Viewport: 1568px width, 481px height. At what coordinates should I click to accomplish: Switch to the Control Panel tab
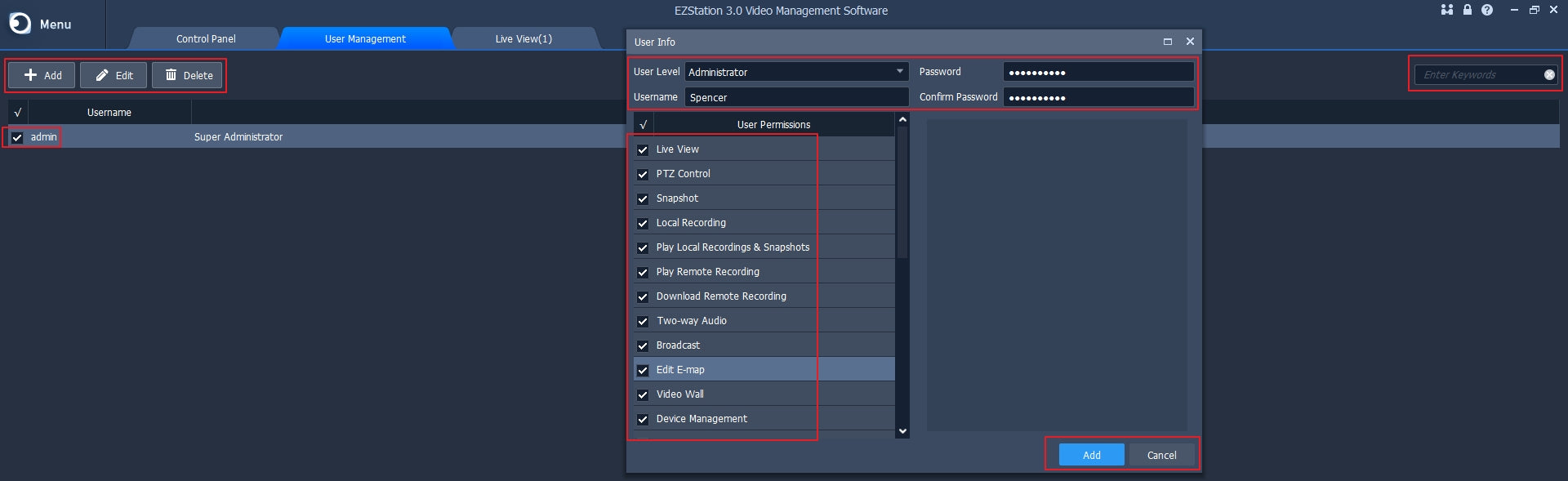coord(206,38)
